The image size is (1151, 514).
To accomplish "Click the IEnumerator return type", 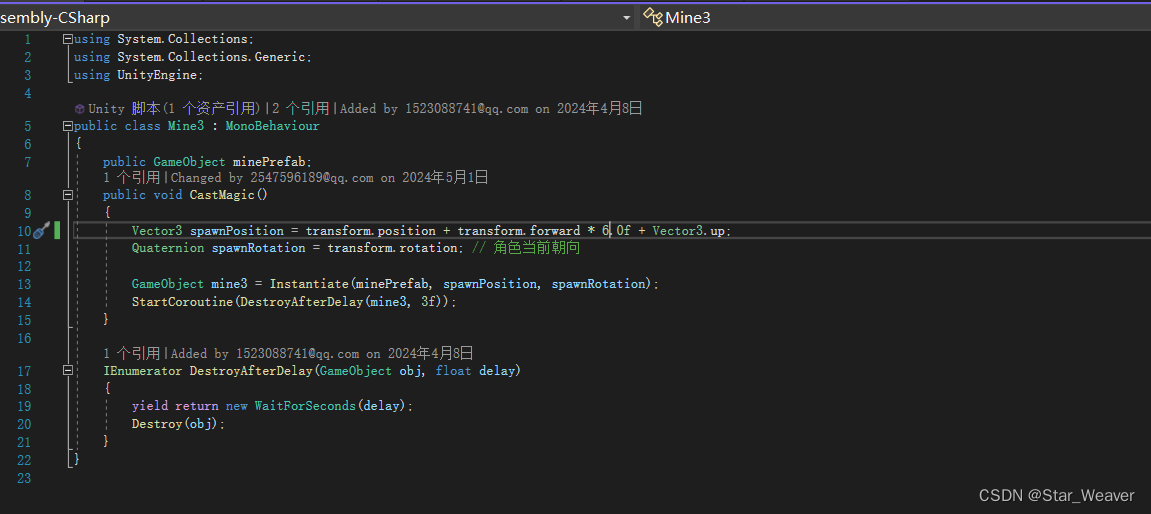I will click(142, 371).
